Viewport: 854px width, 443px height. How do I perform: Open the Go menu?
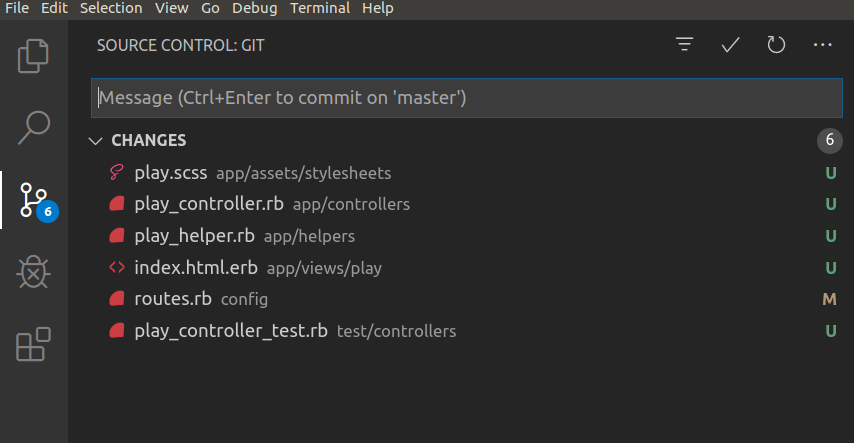(210, 8)
